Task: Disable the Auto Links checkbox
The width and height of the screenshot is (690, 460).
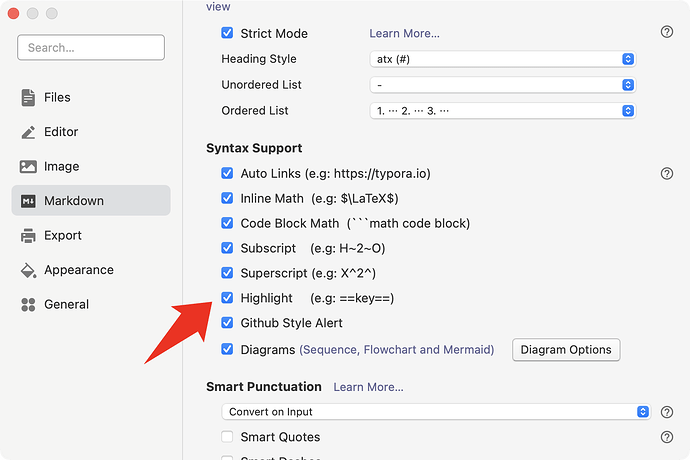Action: 227,173
